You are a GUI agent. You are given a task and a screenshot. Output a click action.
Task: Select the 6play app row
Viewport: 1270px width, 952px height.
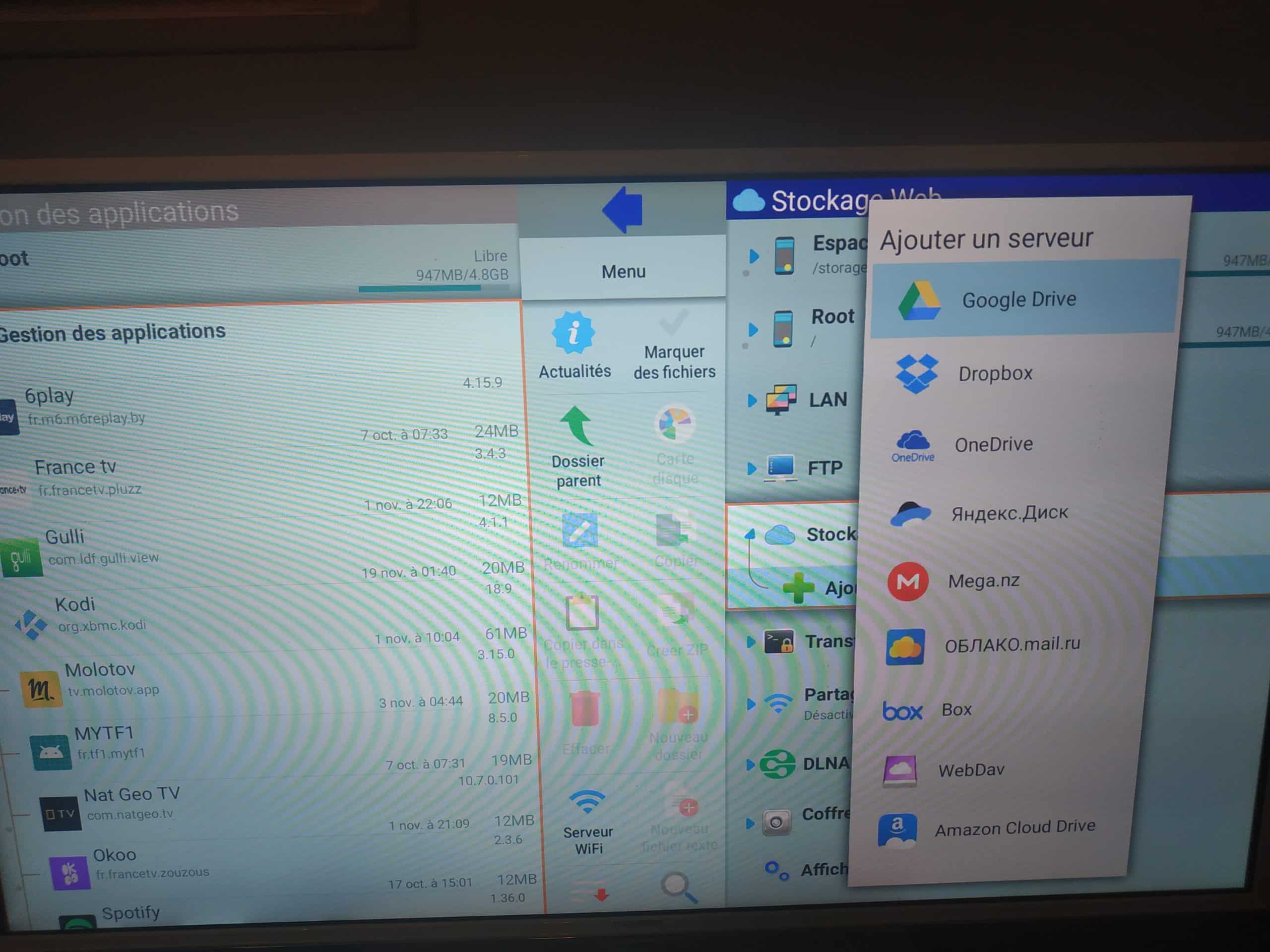pos(262,410)
